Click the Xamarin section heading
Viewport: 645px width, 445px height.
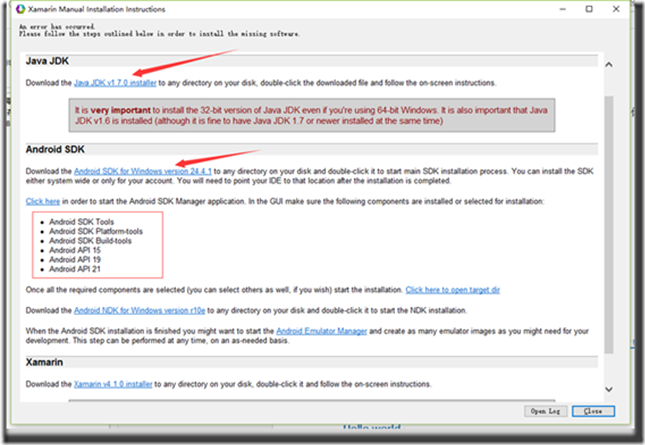tap(44, 362)
